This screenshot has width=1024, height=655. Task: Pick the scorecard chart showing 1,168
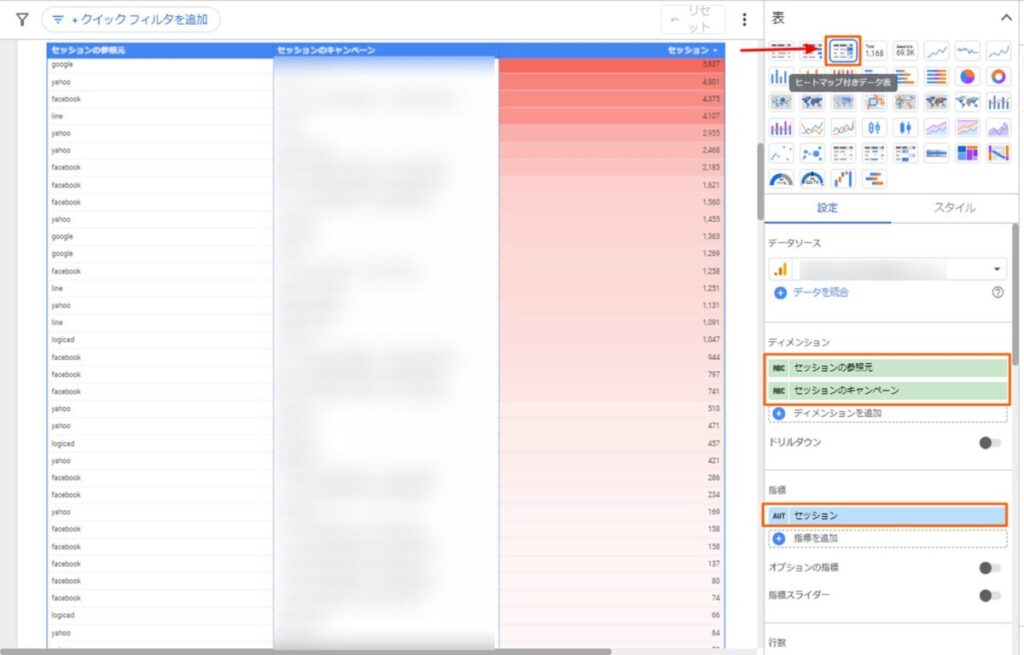click(x=875, y=51)
